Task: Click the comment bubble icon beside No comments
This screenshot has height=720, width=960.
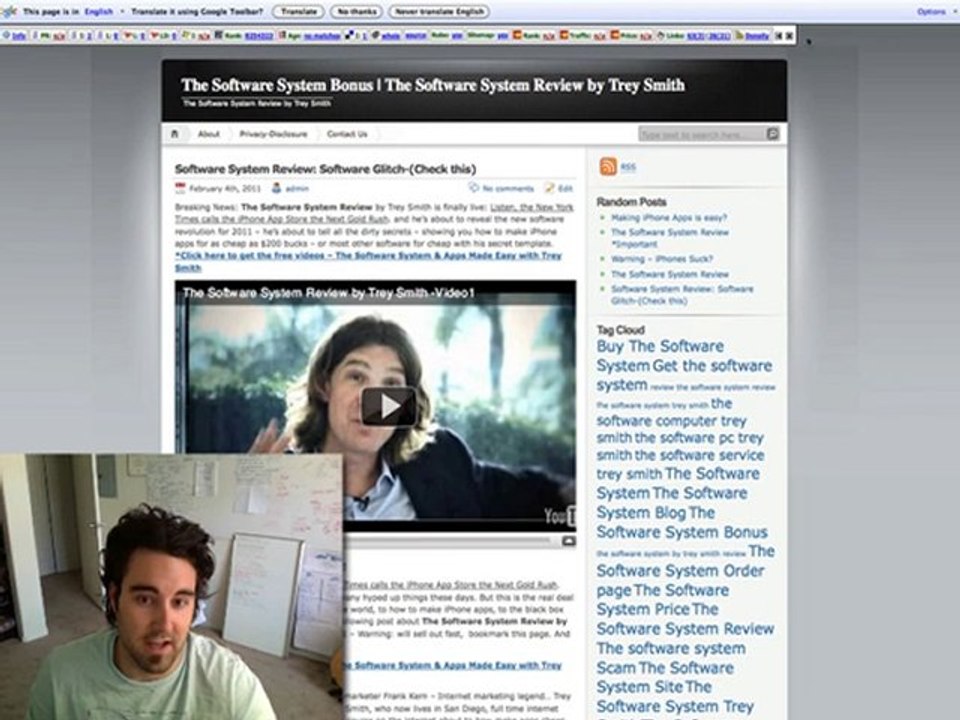Action: click(473, 187)
